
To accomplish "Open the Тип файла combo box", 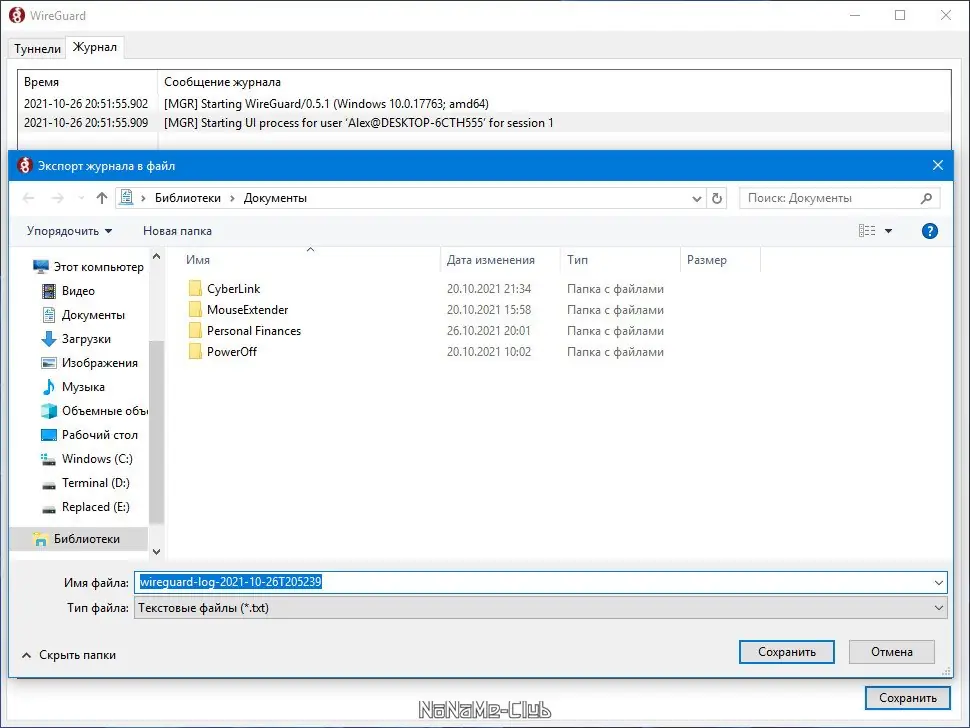I will coord(540,608).
